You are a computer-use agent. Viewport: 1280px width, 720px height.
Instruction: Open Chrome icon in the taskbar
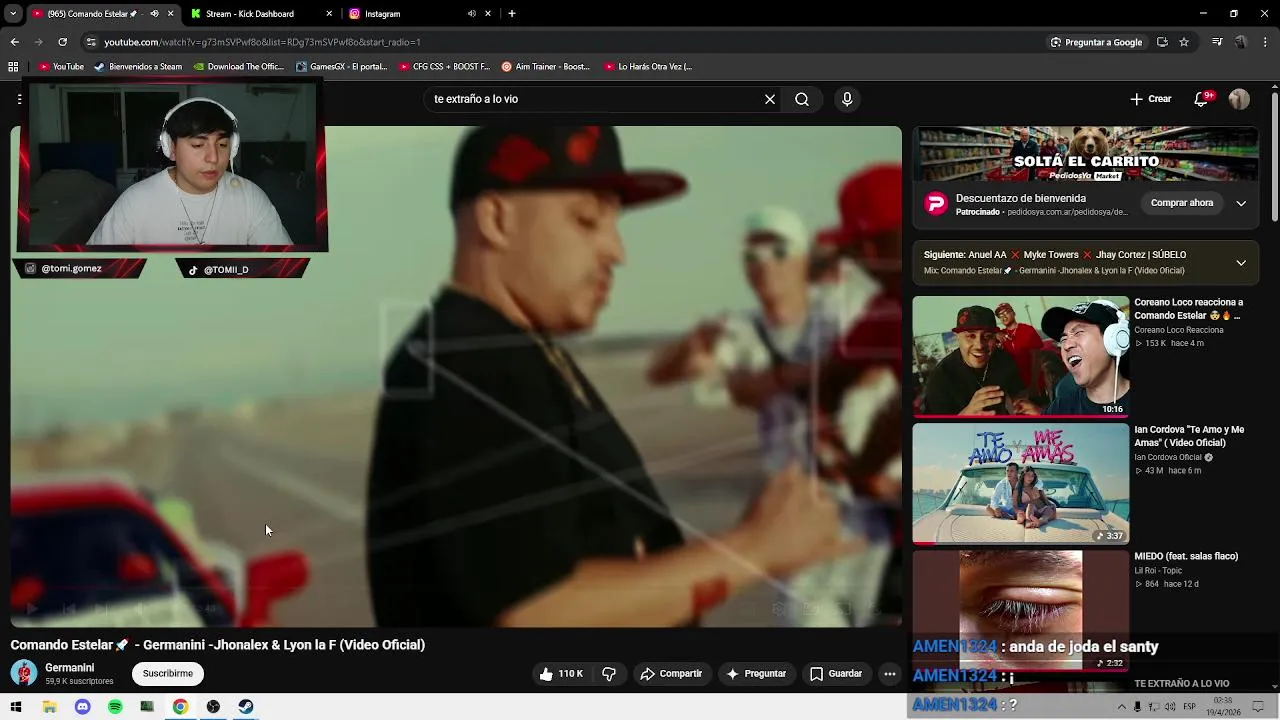(180, 707)
